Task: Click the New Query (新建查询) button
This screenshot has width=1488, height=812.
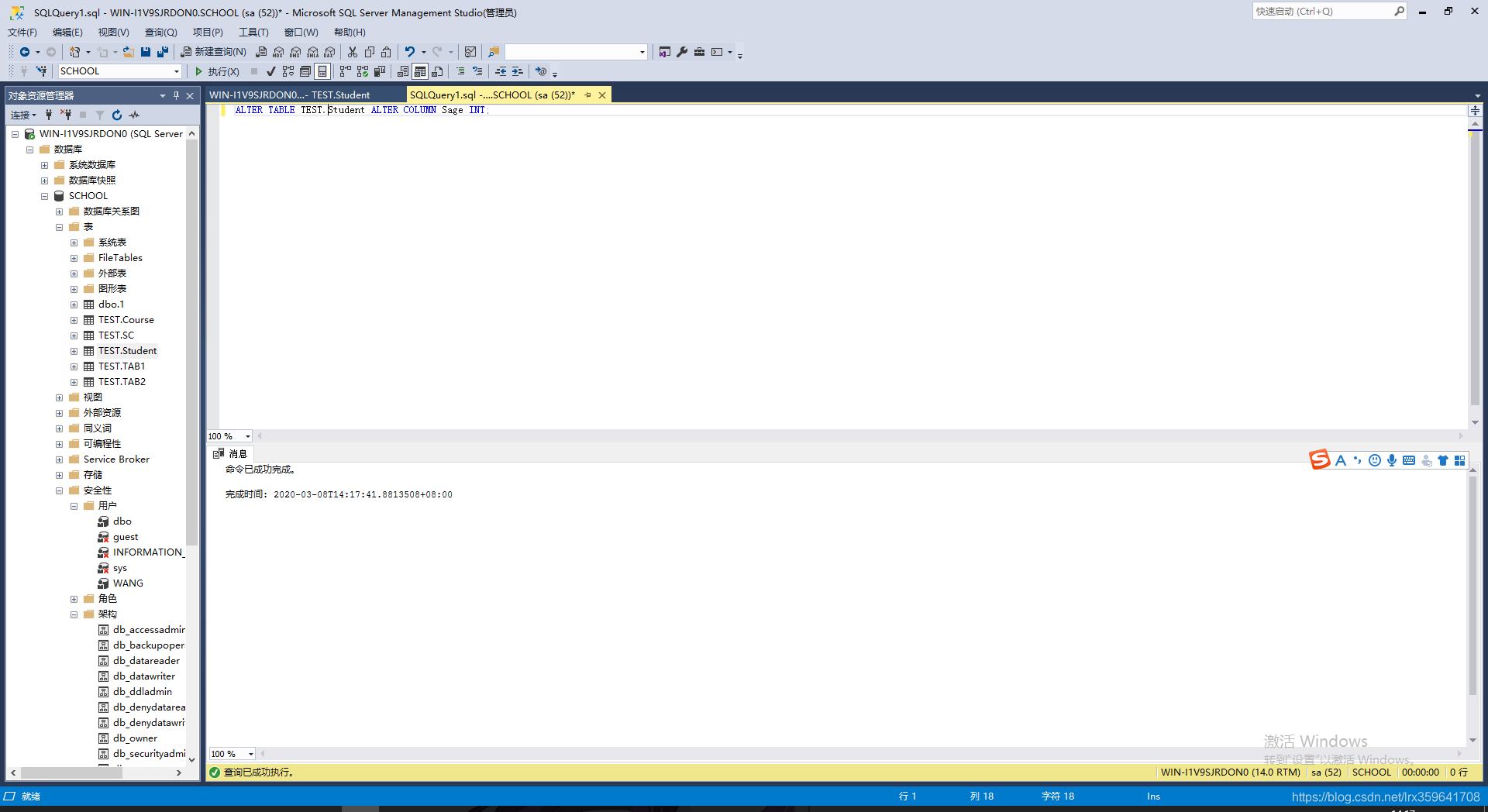Action: point(214,52)
